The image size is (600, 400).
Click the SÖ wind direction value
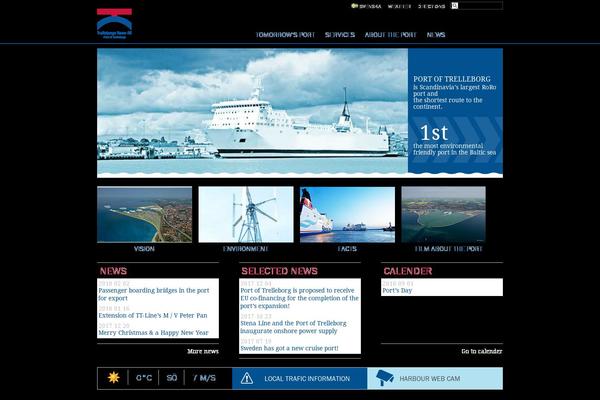tap(172, 378)
